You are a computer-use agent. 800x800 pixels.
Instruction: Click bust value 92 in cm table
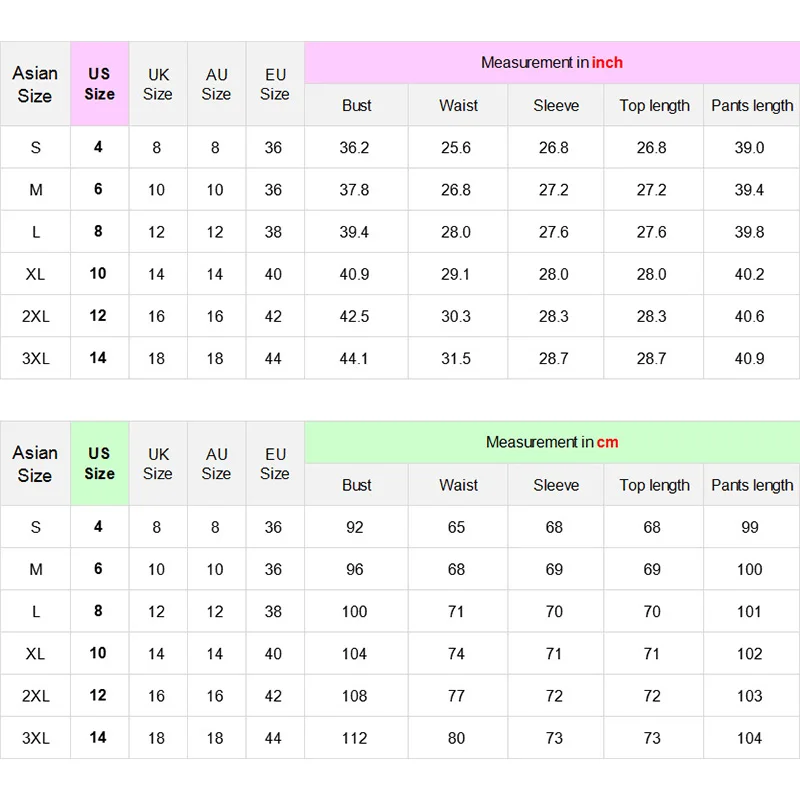[x=355, y=527]
